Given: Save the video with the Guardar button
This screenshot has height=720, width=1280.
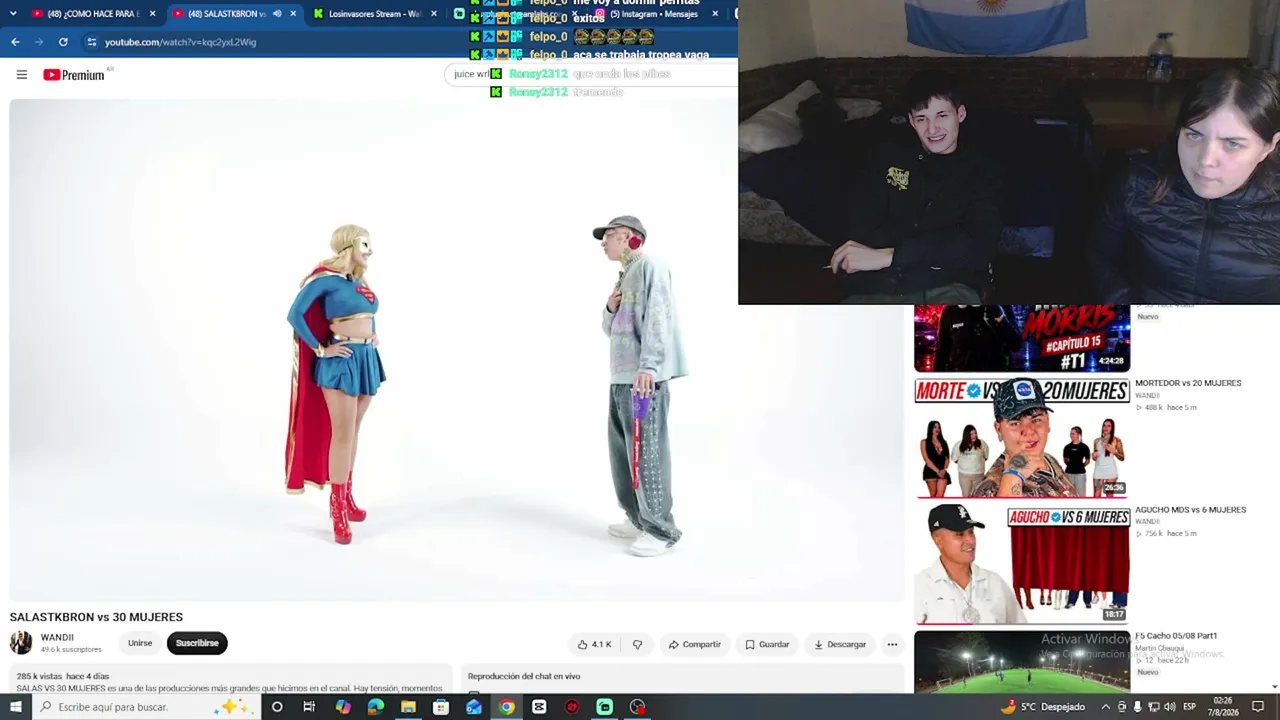Looking at the screenshot, I should [x=768, y=644].
